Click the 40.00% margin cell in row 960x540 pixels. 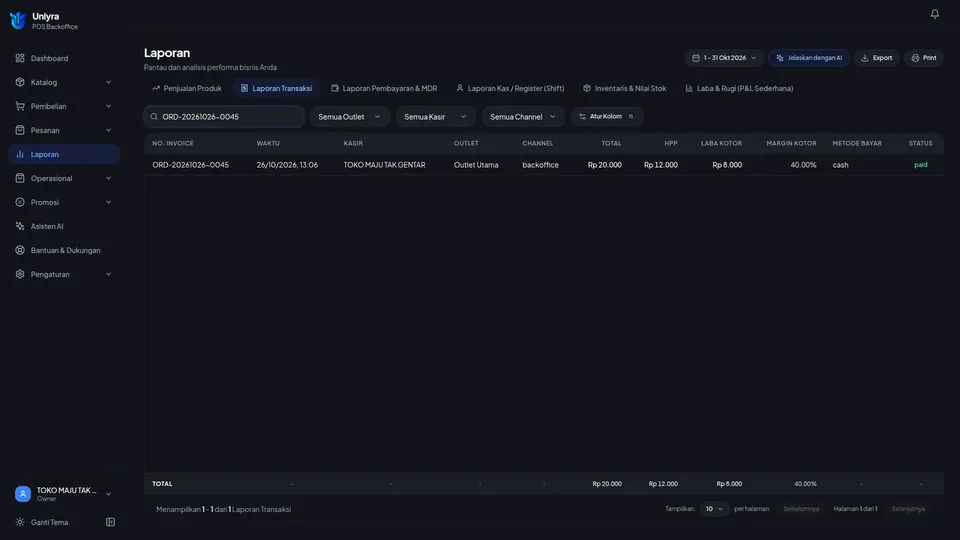point(803,165)
